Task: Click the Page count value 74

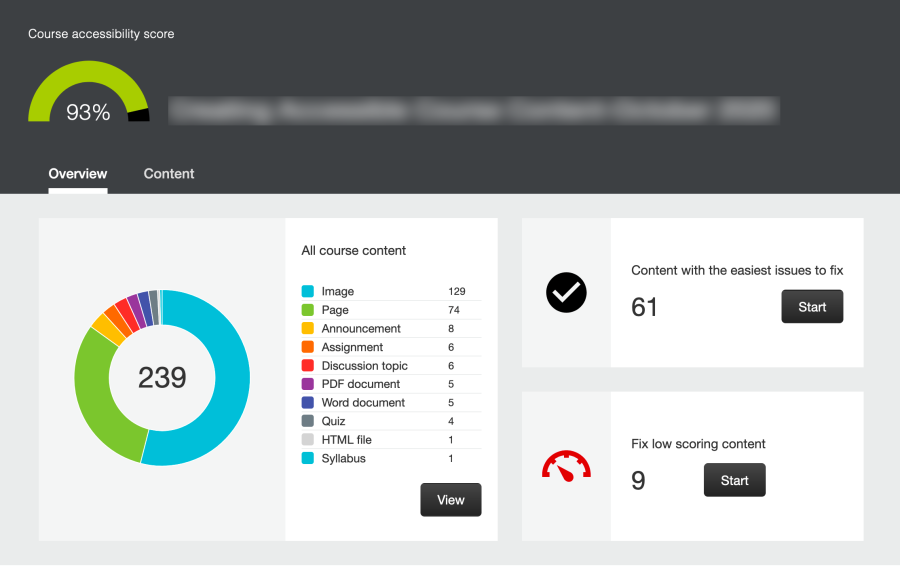Action: (x=453, y=310)
